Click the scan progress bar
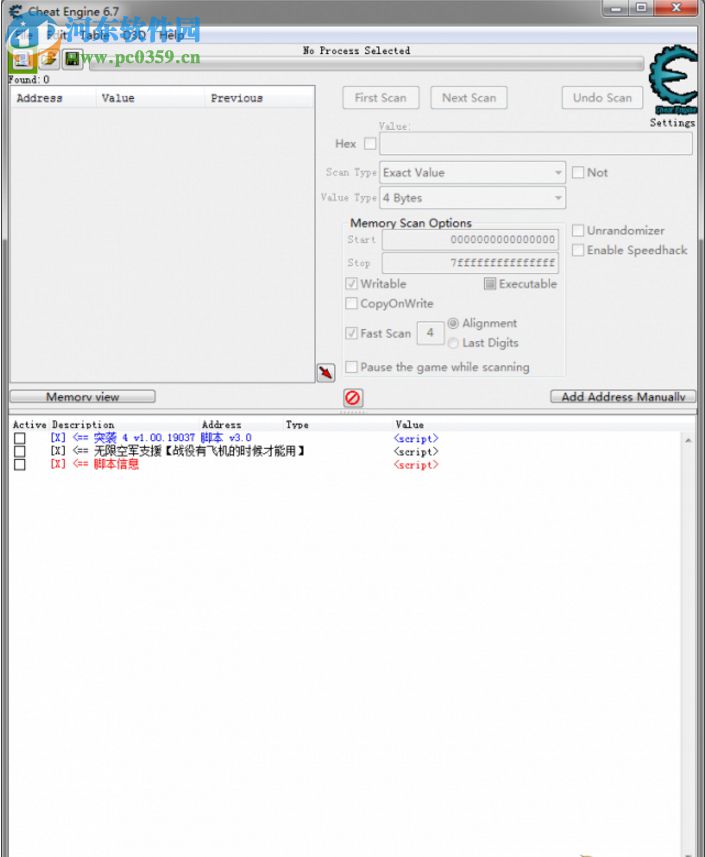This screenshot has height=857, width=705. pos(366,64)
